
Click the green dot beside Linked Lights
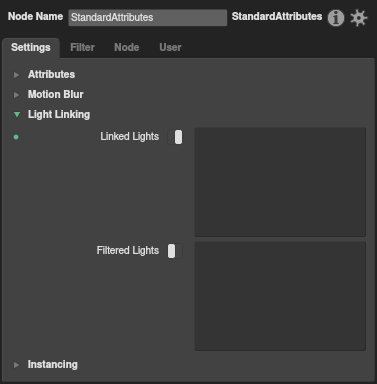16,137
